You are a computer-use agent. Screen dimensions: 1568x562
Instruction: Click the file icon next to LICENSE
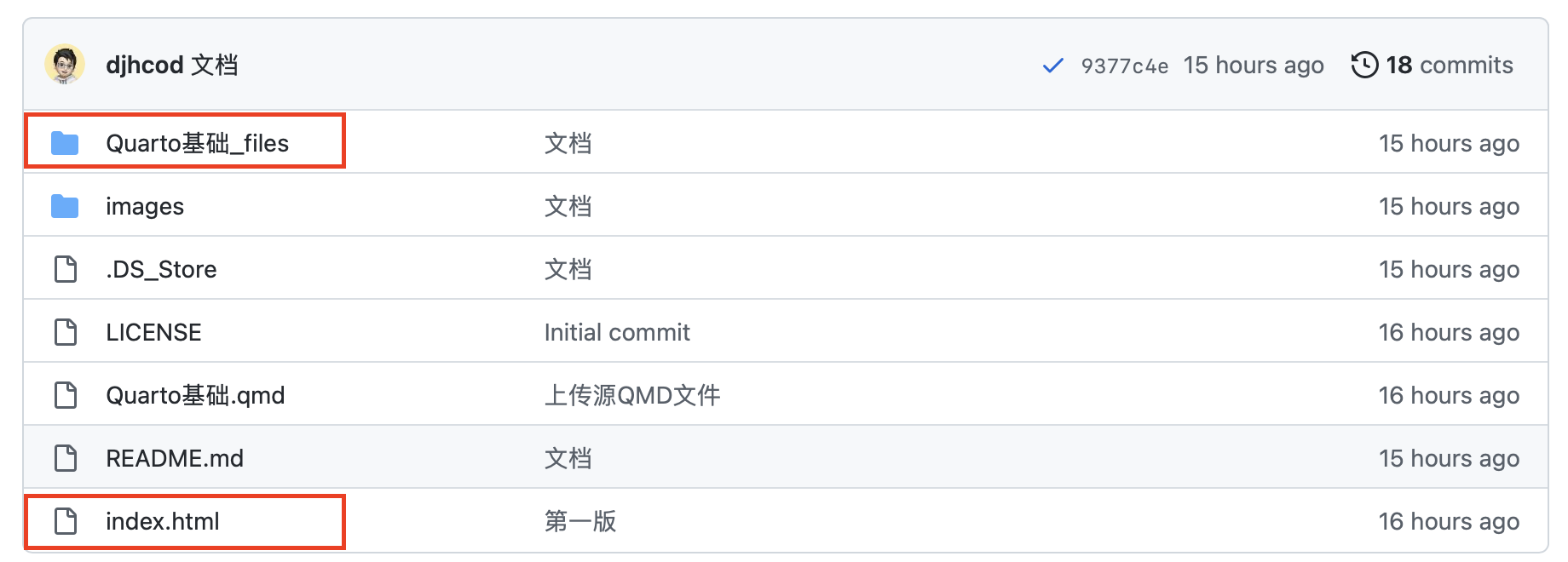pos(64,331)
